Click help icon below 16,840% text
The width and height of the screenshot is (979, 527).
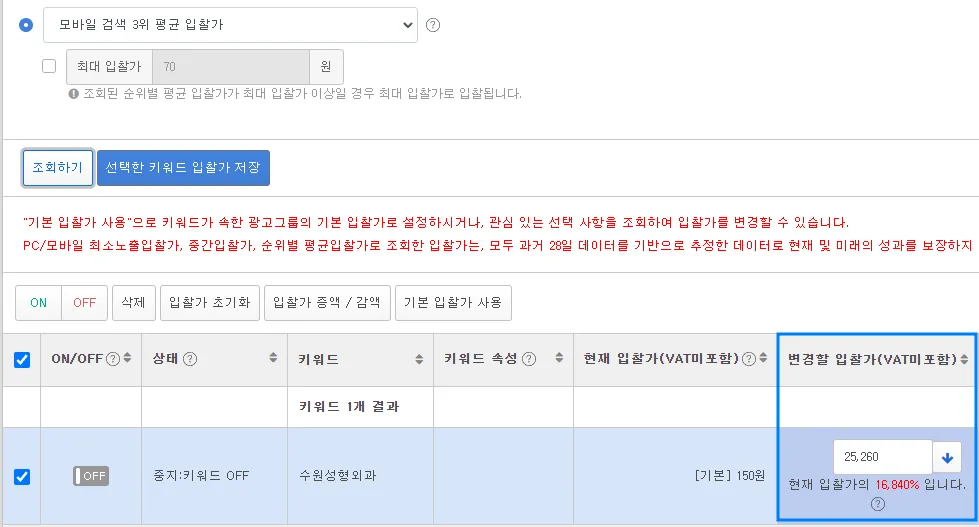tap(878, 505)
